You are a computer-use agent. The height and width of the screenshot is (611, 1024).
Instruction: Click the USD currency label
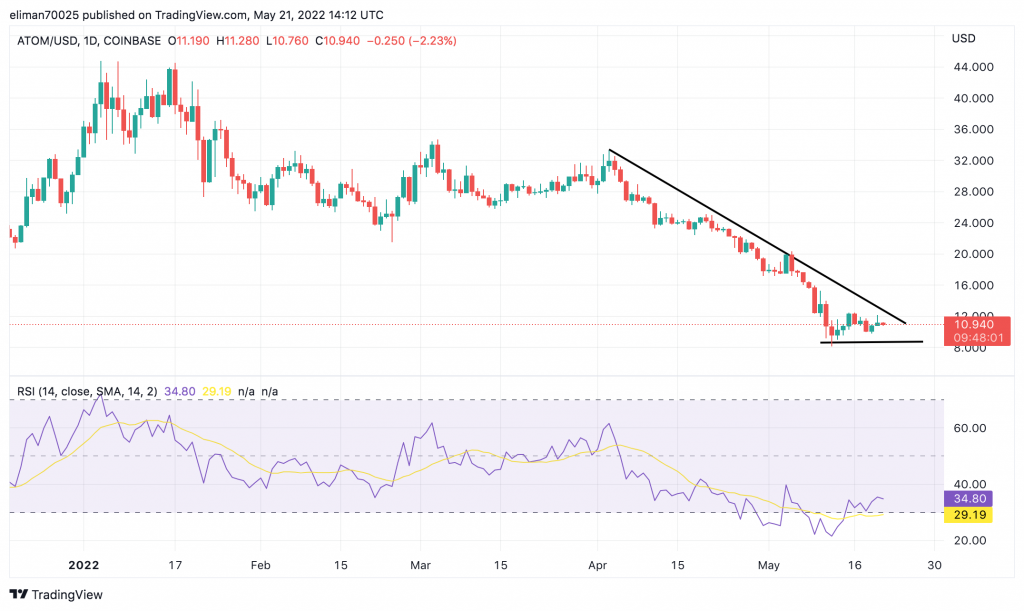coord(963,39)
